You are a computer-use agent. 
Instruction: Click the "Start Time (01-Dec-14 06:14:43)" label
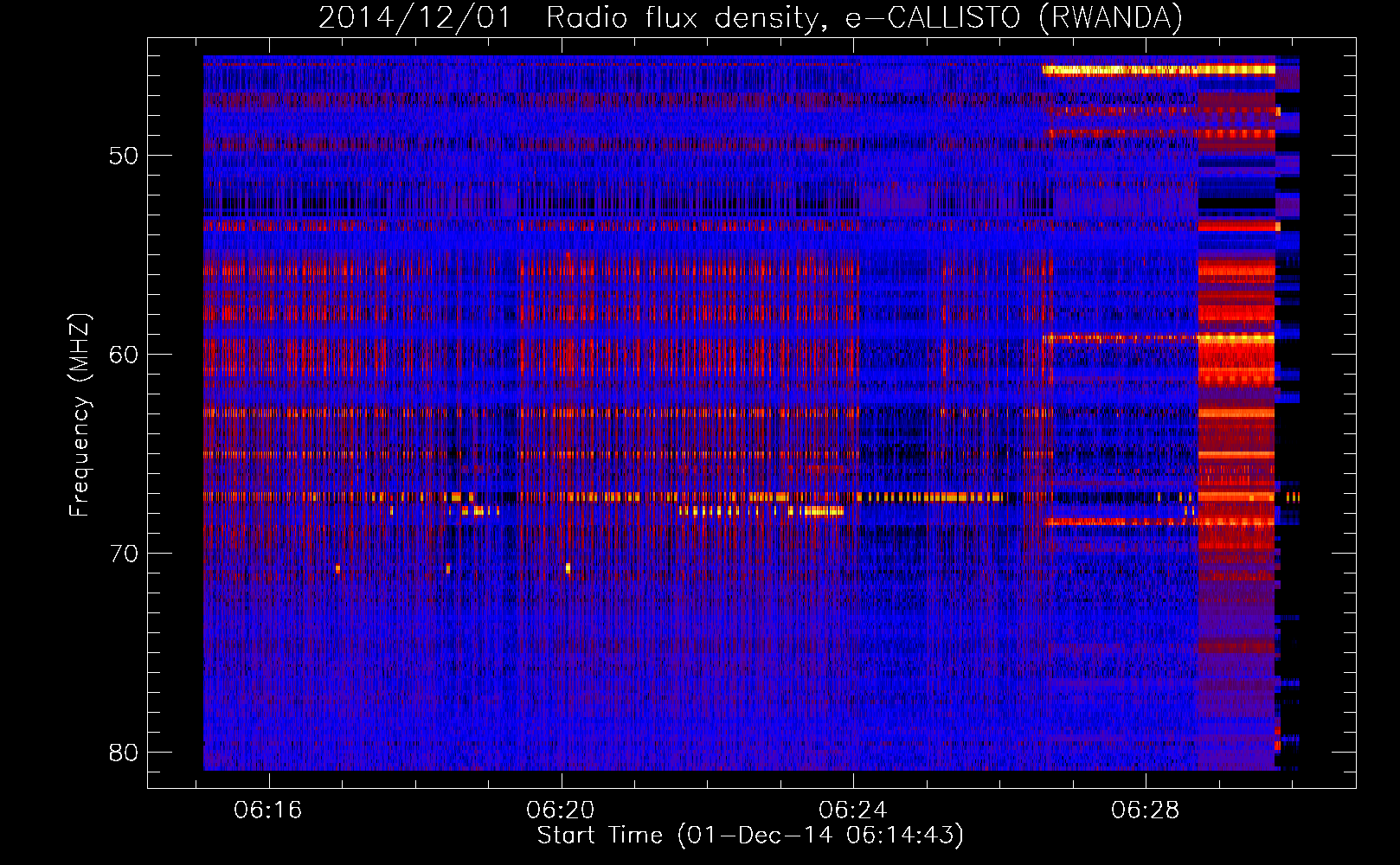click(750, 836)
